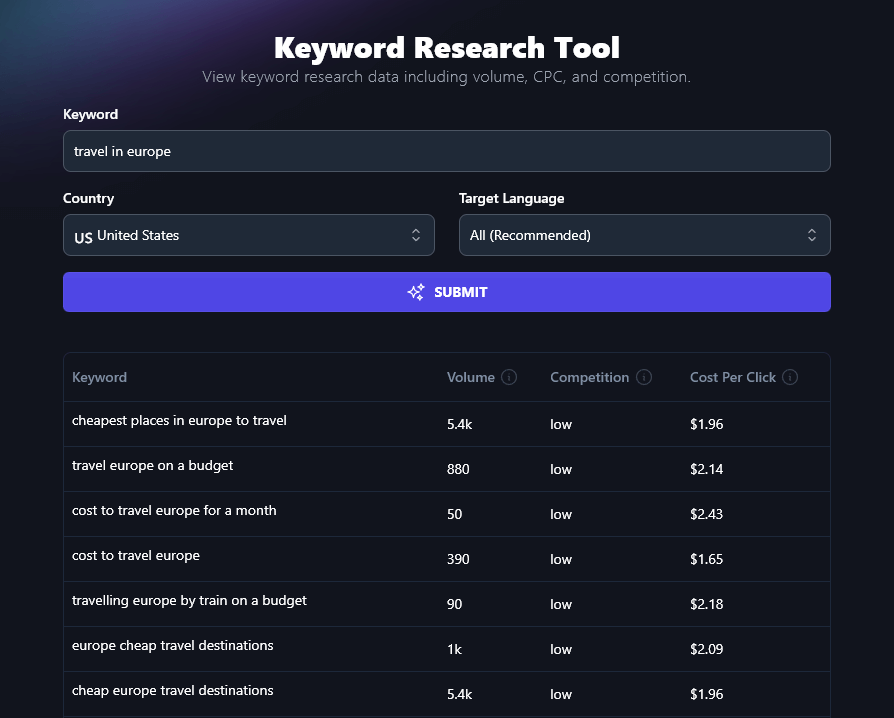This screenshot has height=718, width=894.
Task: Click the Keyword column header
Action: 99,377
